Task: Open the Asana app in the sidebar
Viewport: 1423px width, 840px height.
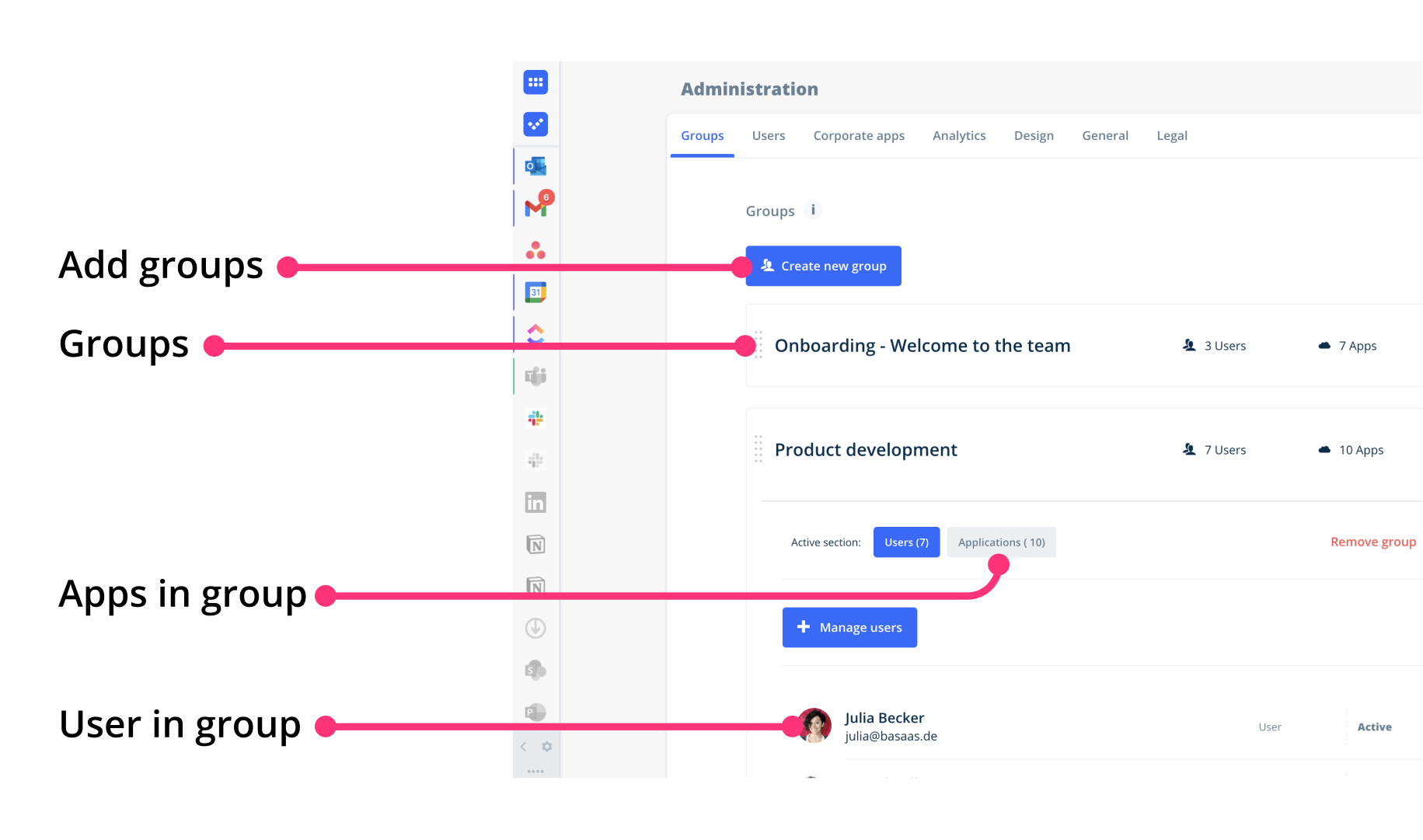Action: click(535, 250)
